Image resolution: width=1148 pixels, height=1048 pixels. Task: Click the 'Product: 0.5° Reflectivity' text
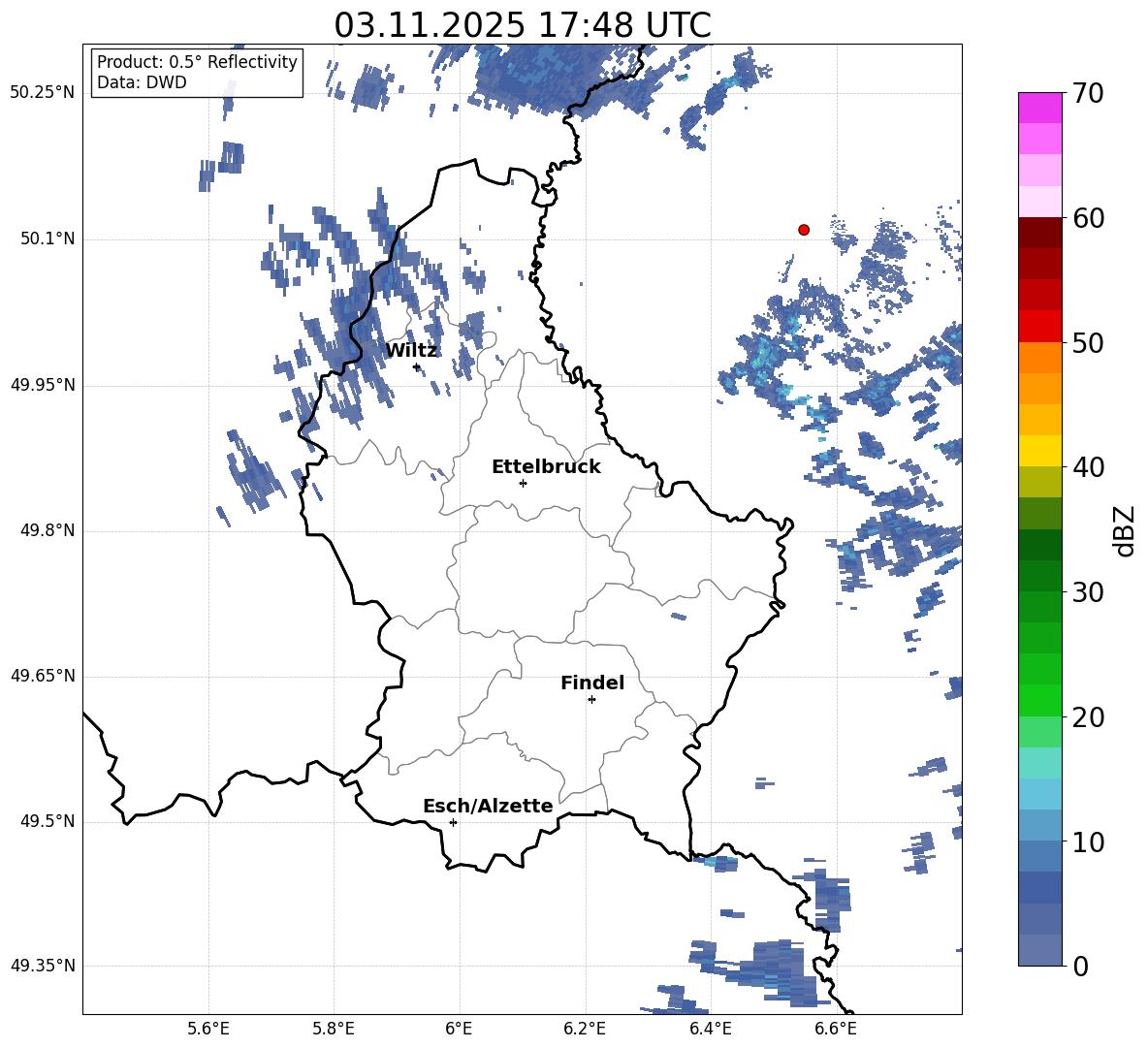coord(197,62)
